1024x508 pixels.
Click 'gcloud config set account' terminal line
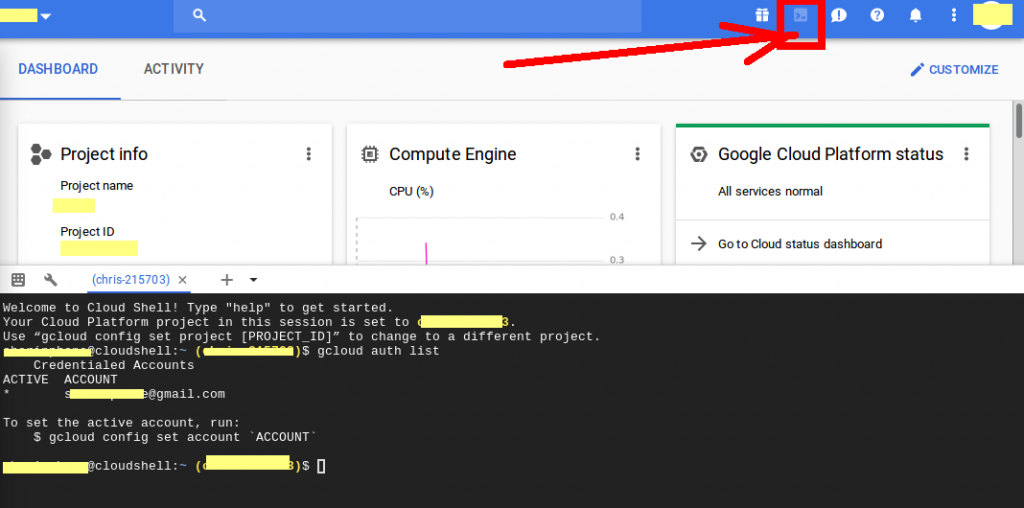175,437
